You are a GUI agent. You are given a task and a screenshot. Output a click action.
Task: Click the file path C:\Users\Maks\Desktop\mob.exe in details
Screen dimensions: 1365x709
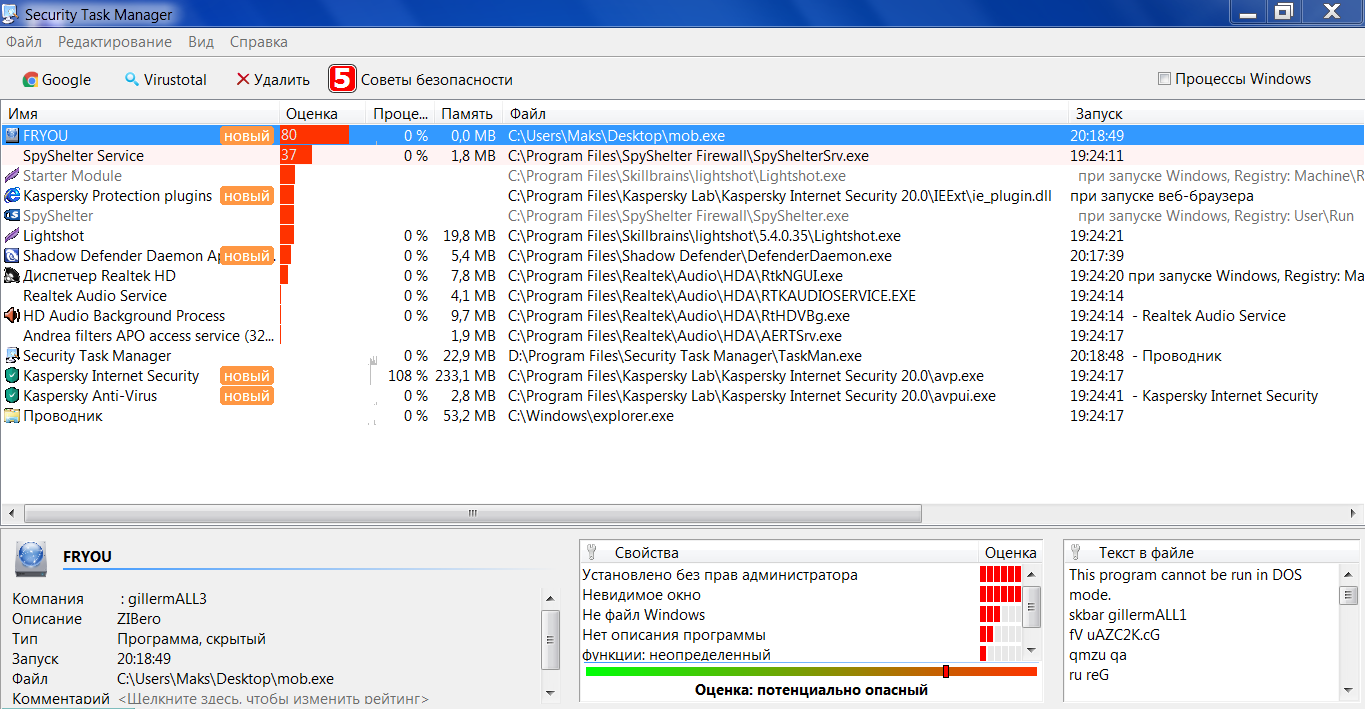pyautogui.click(x=225, y=679)
